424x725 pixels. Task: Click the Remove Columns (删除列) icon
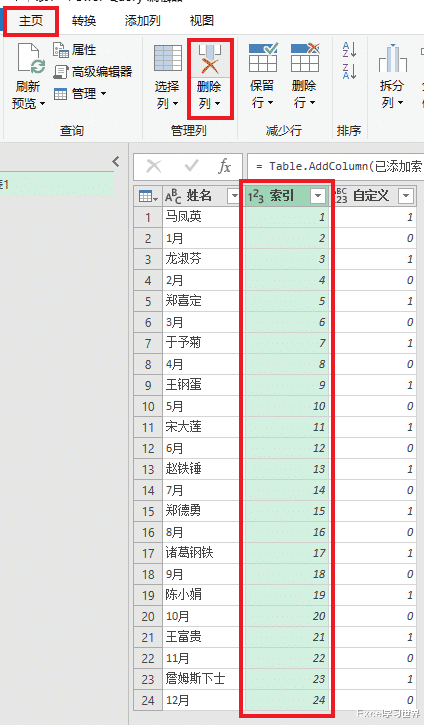(210, 59)
